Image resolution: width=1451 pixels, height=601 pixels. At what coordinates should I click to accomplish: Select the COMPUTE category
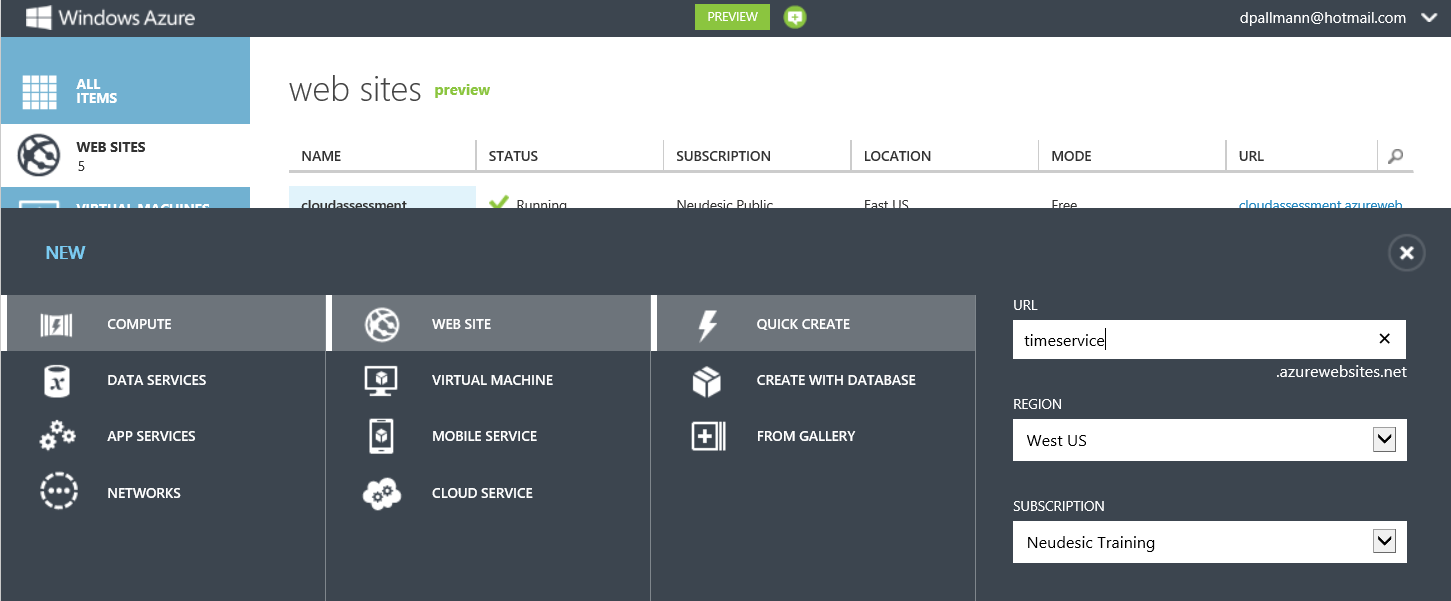pyautogui.click(x=163, y=323)
